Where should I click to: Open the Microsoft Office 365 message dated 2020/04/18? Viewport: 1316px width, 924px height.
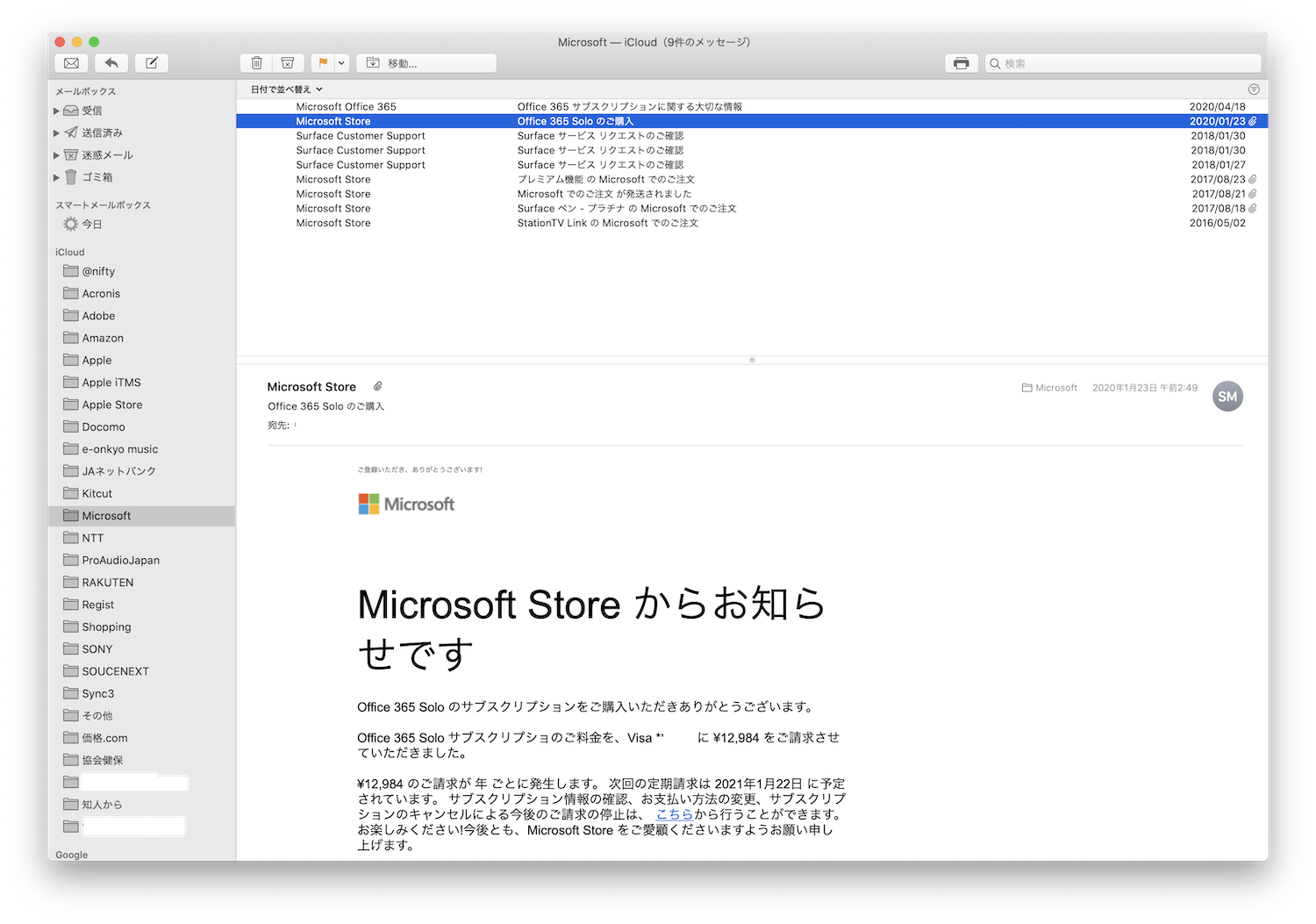point(752,107)
